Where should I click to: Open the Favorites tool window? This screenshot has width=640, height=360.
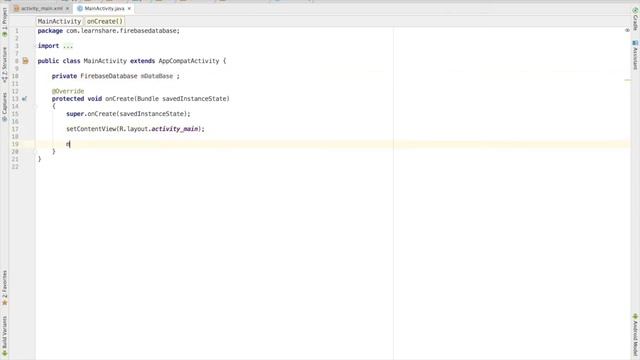pyautogui.click(x=4, y=288)
